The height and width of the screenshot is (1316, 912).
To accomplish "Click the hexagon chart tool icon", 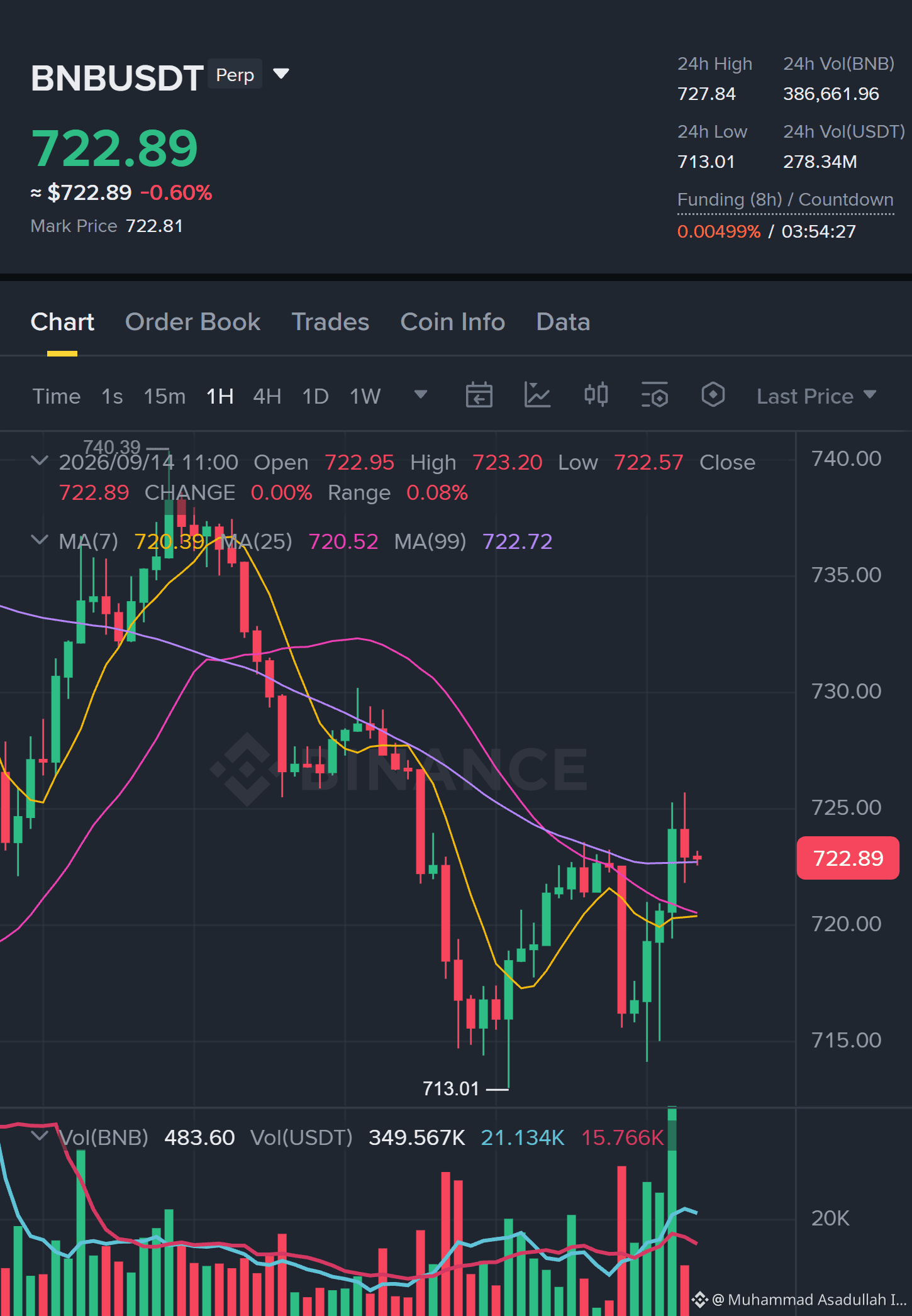I will tap(713, 395).
